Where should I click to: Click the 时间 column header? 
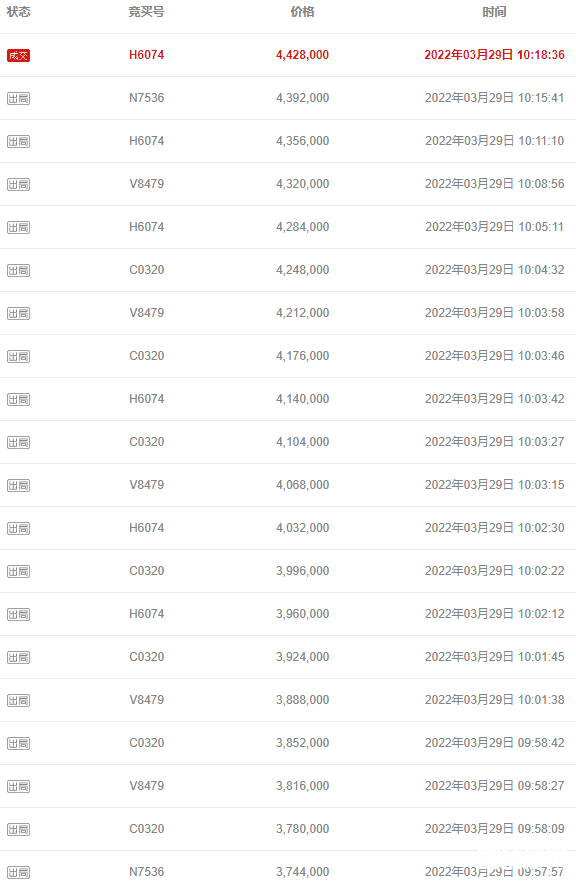(495, 12)
